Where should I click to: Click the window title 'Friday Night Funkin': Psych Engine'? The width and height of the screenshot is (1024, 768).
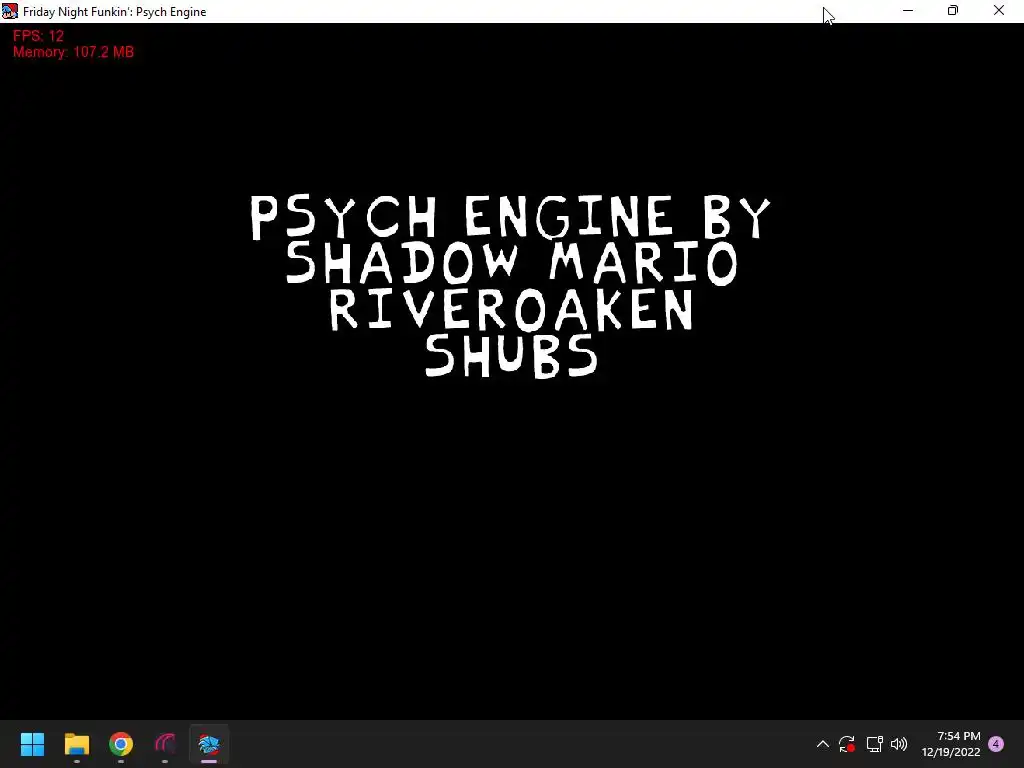(x=114, y=12)
